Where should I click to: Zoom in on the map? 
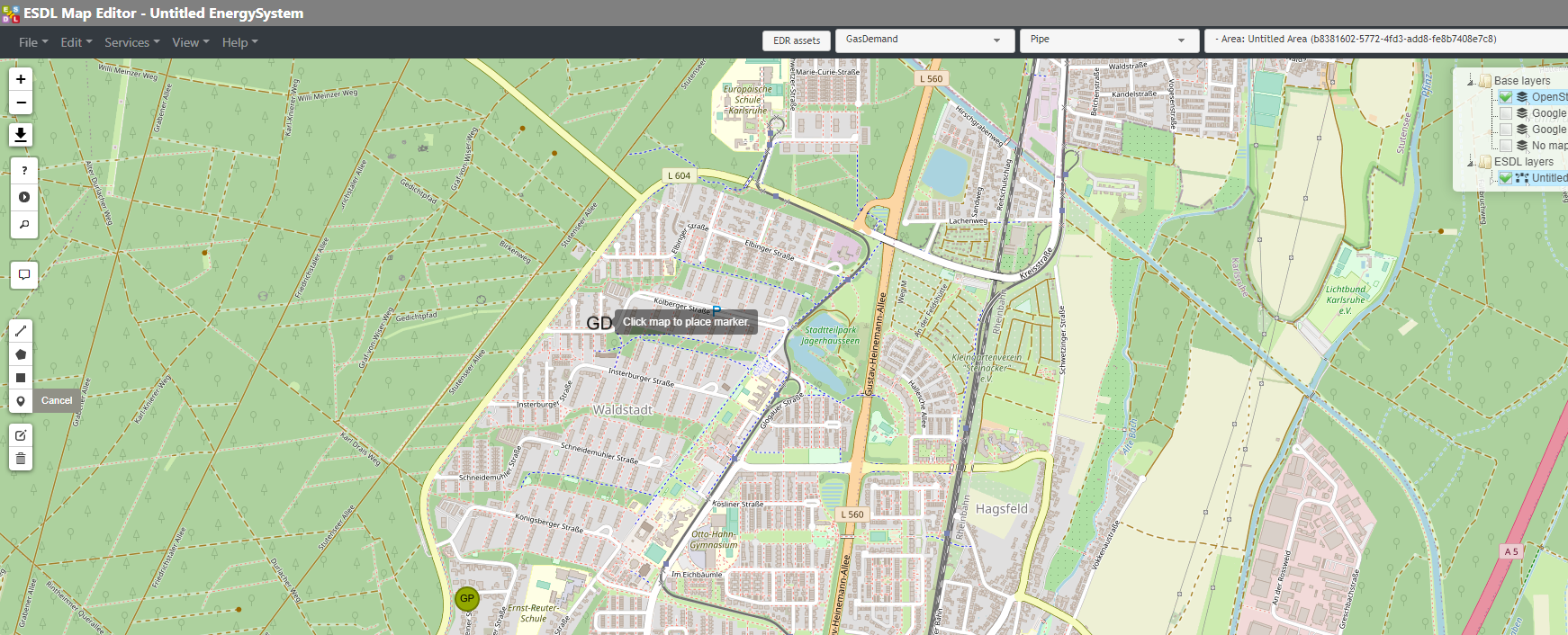coord(21,79)
